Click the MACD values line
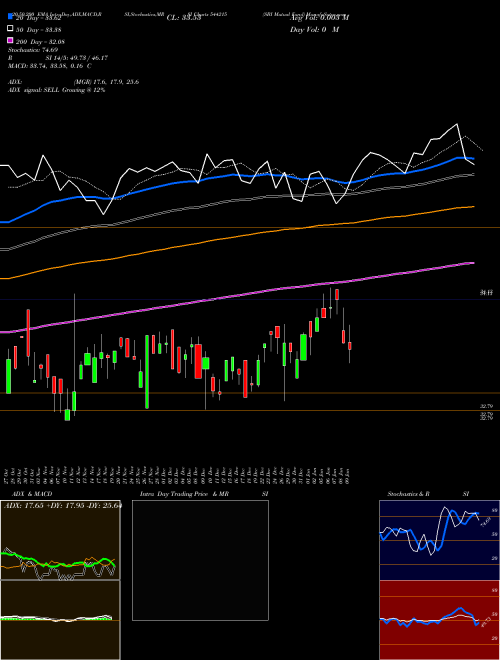 click(x=50, y=66)
